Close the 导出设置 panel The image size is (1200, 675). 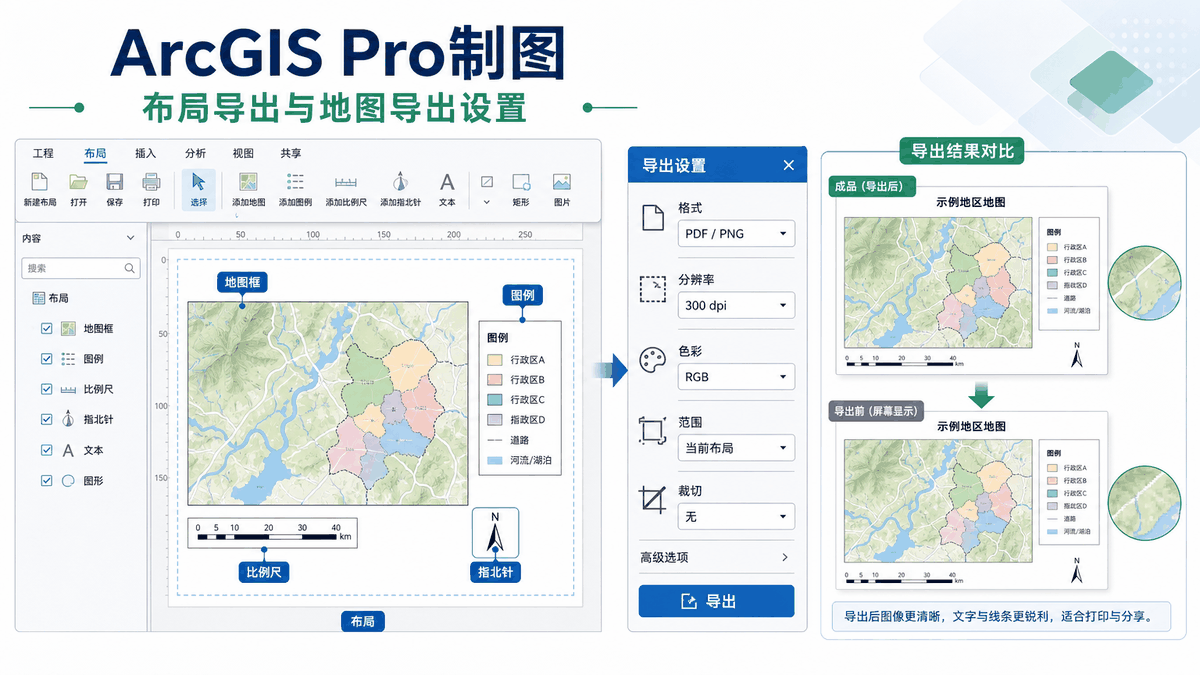pos(788,165)
